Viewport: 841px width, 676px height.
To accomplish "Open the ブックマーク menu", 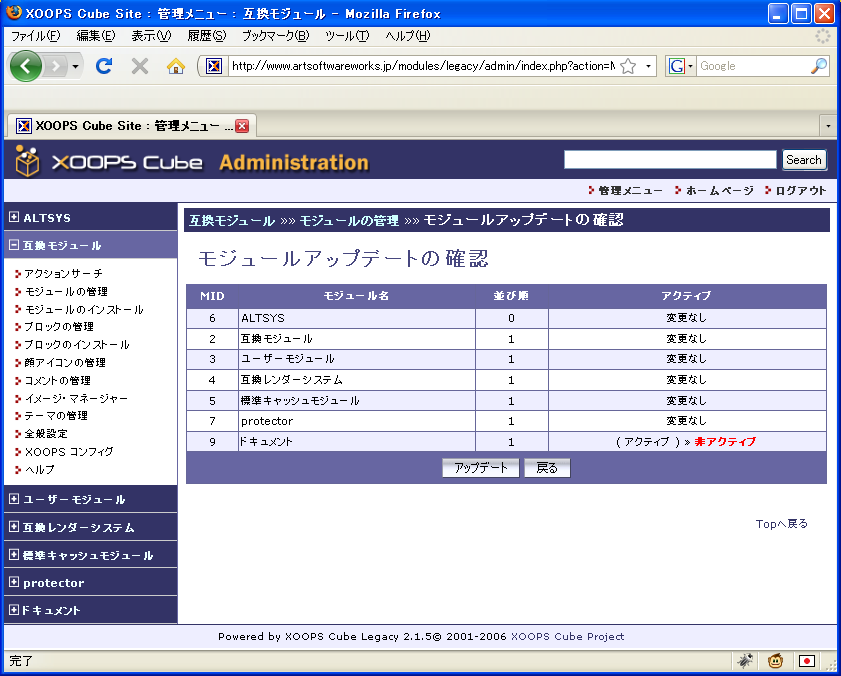I will (x=275, y=36).
